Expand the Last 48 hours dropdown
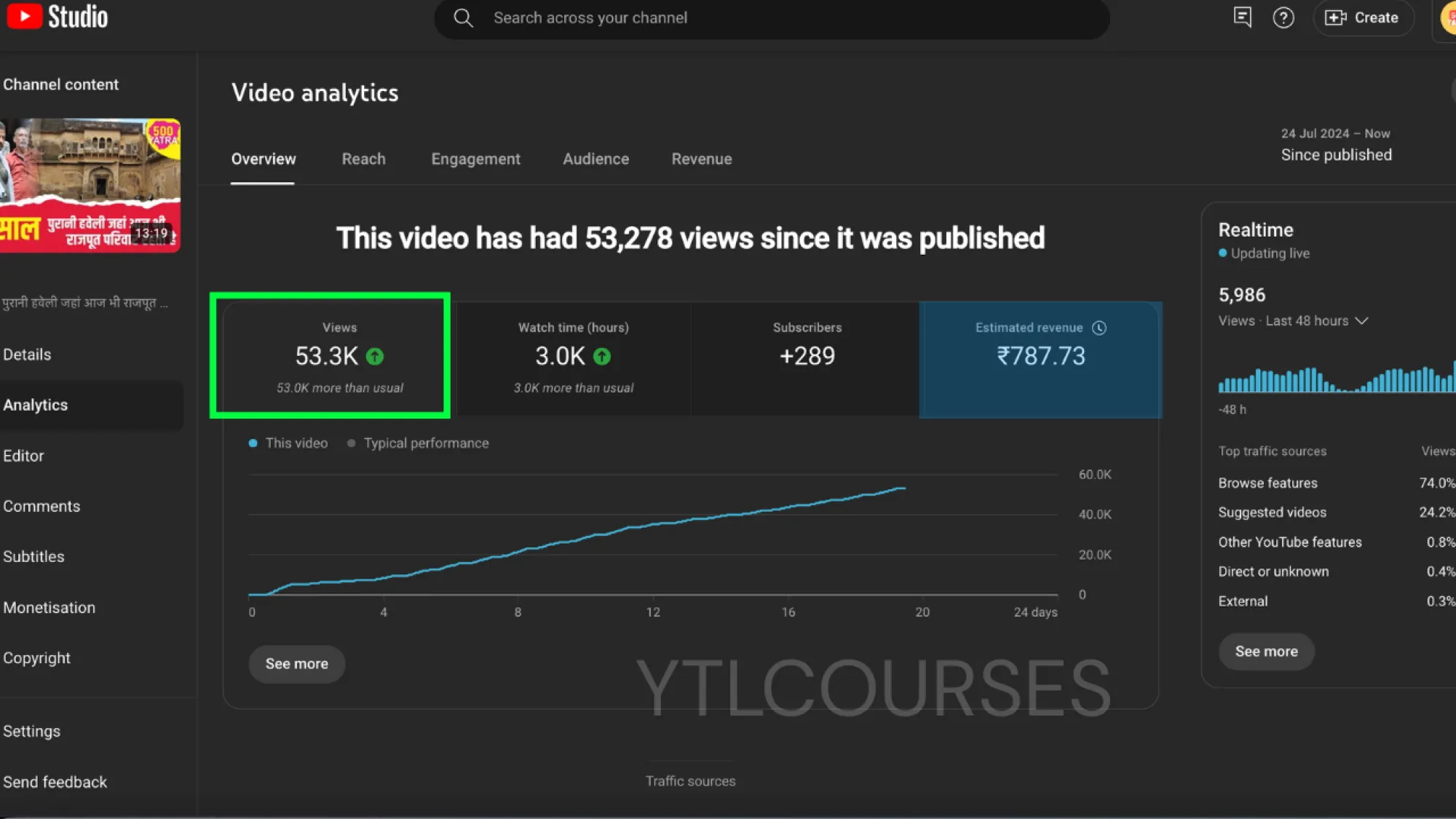Viewport: 1456px width, 819px height. coord(1362,321)
